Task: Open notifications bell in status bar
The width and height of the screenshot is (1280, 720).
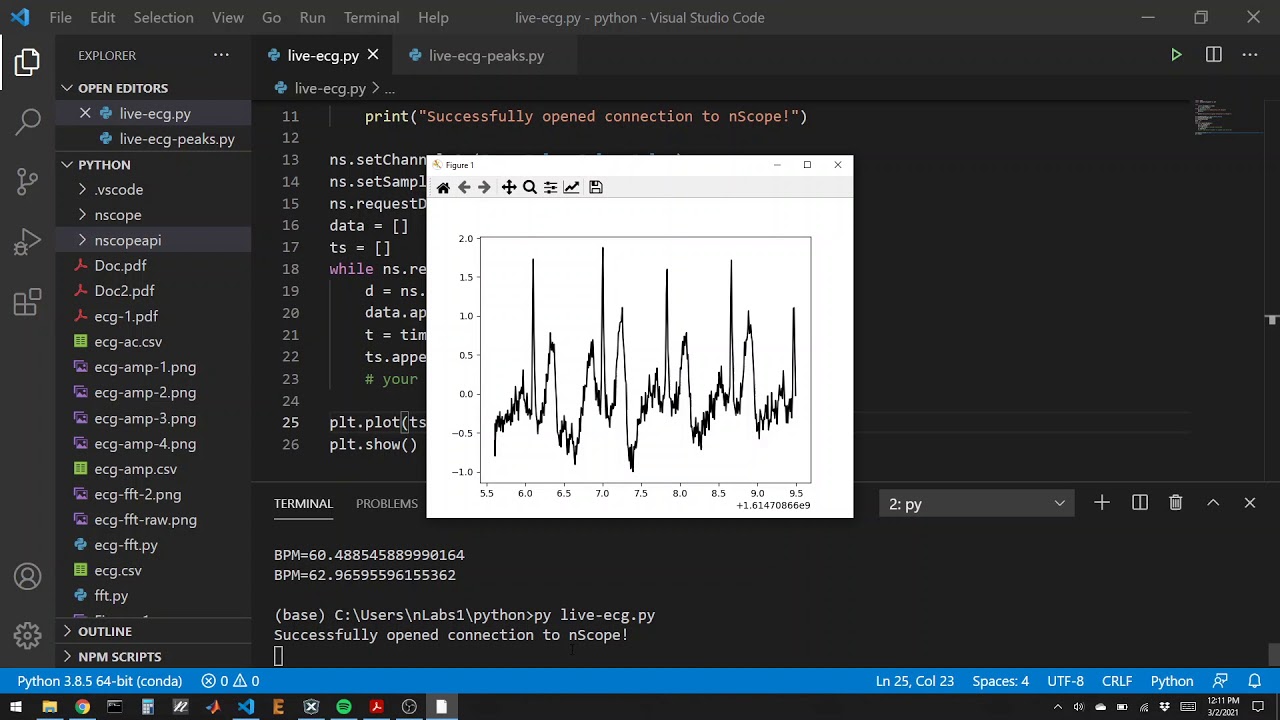Action: 1255,681
